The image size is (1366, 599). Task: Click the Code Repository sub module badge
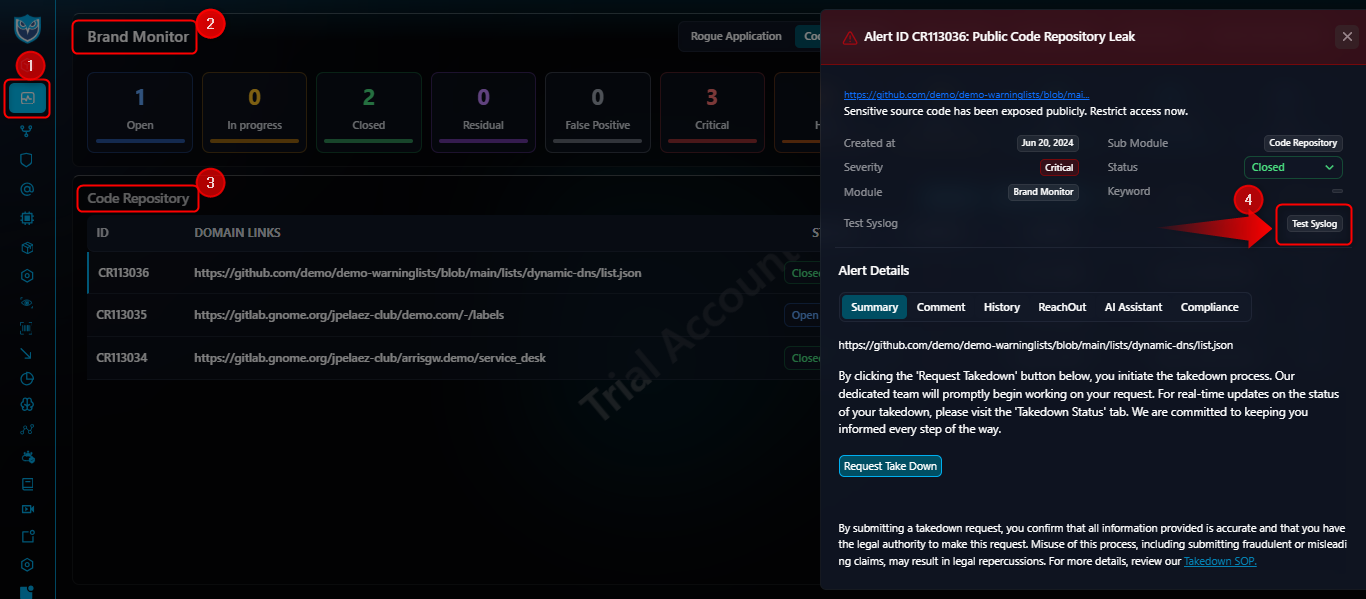[x=1303, y=143]
